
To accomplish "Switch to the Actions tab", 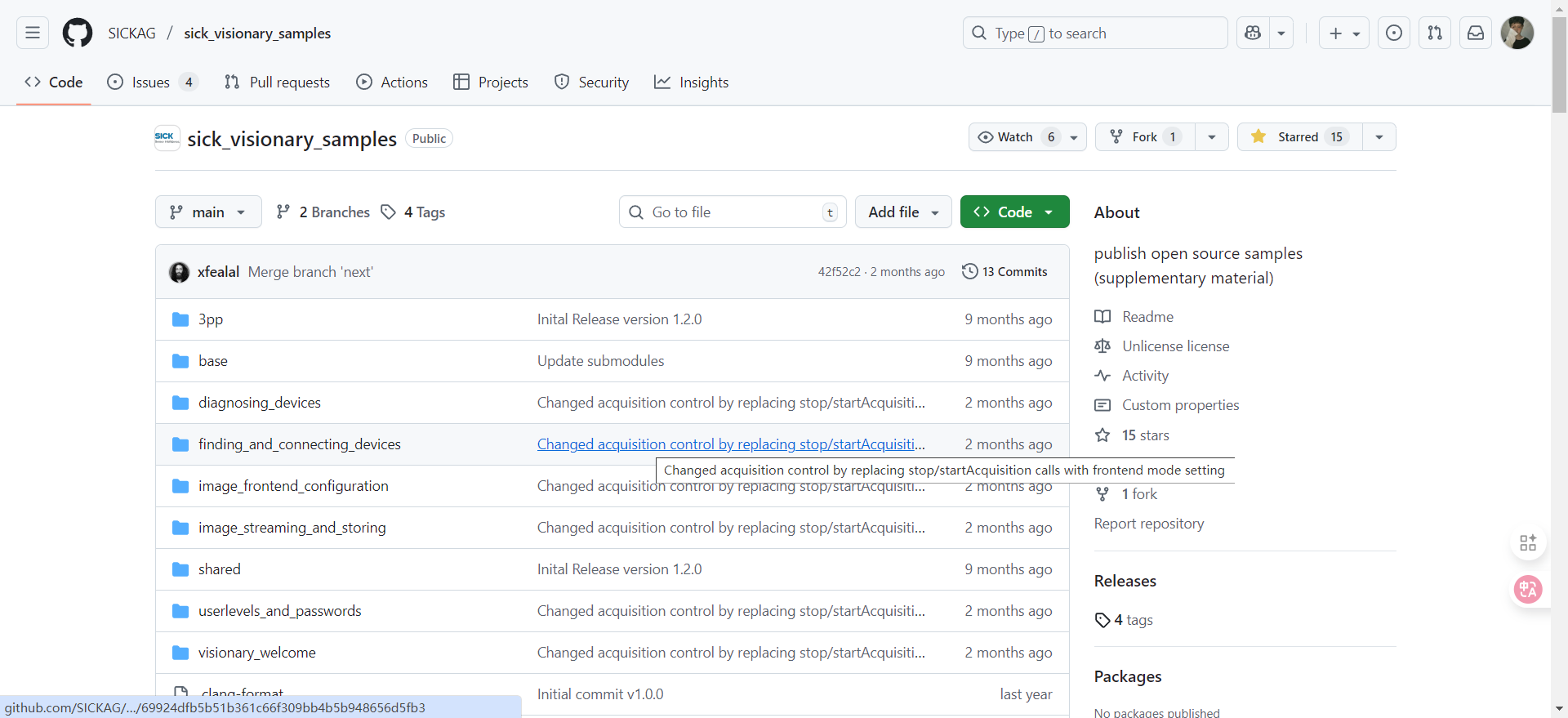I will (392, 82).
